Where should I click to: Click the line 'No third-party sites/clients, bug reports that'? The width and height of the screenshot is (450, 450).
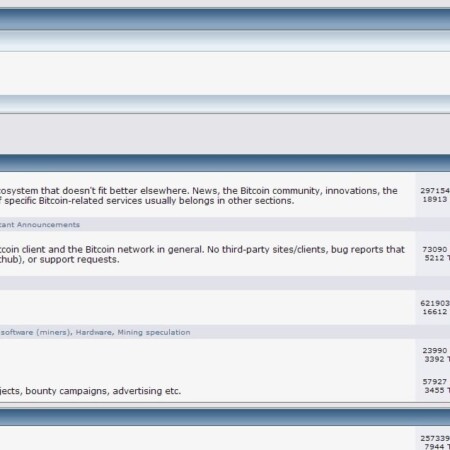coord(306,250)
